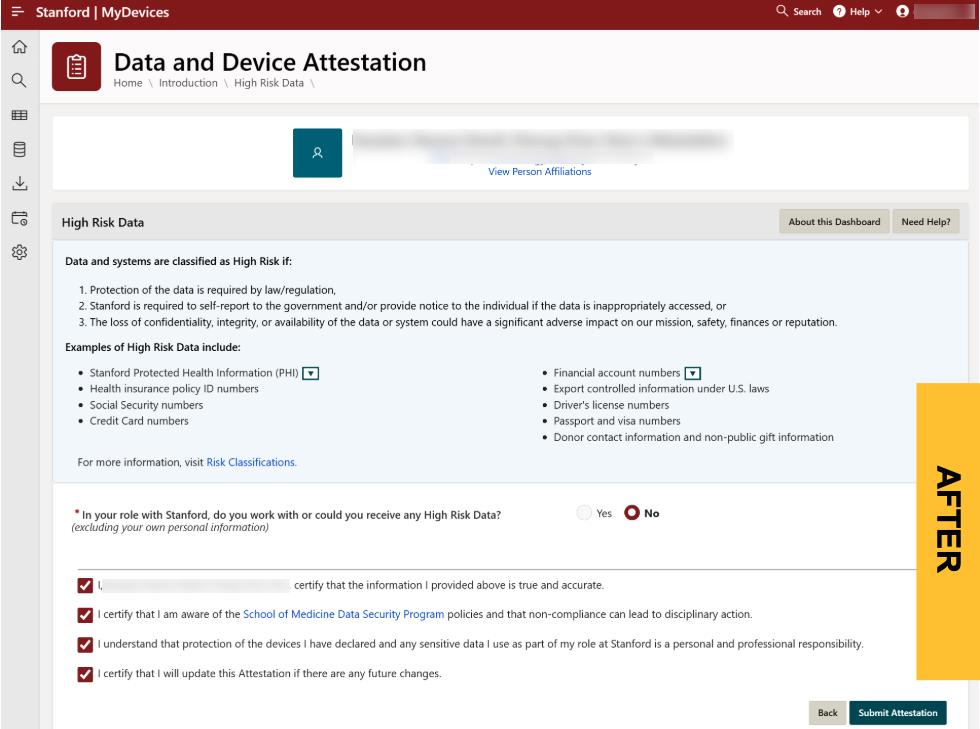Open the Risk Classifications link
The image size is (980, 729).
251,463
